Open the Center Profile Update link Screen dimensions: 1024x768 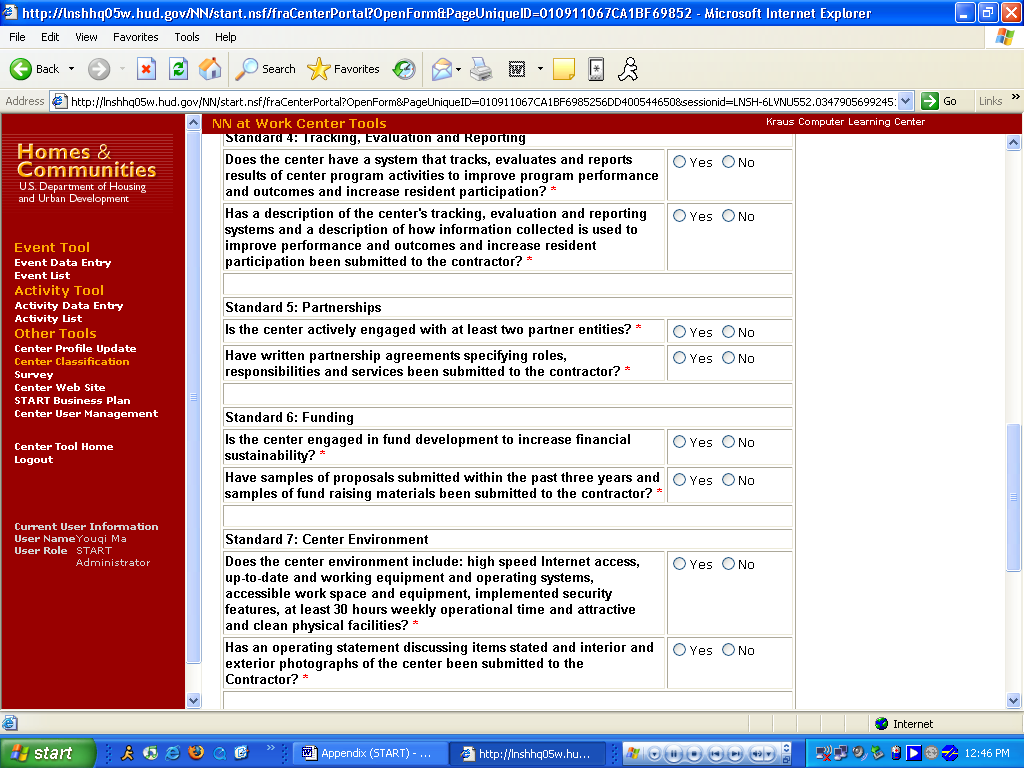75,349
